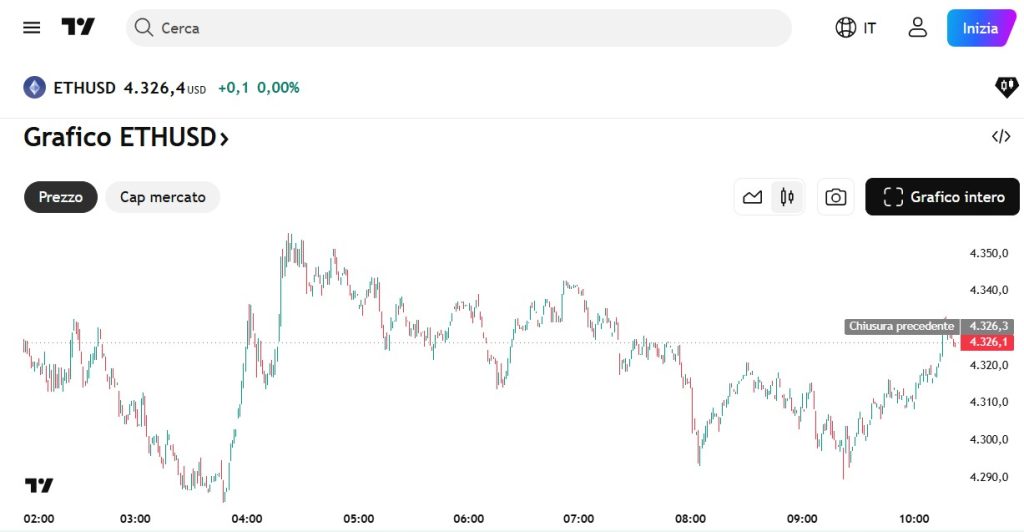Viewport: 1024px width, 532px height.
Task: Click the globe language icon
Action: 846,28
